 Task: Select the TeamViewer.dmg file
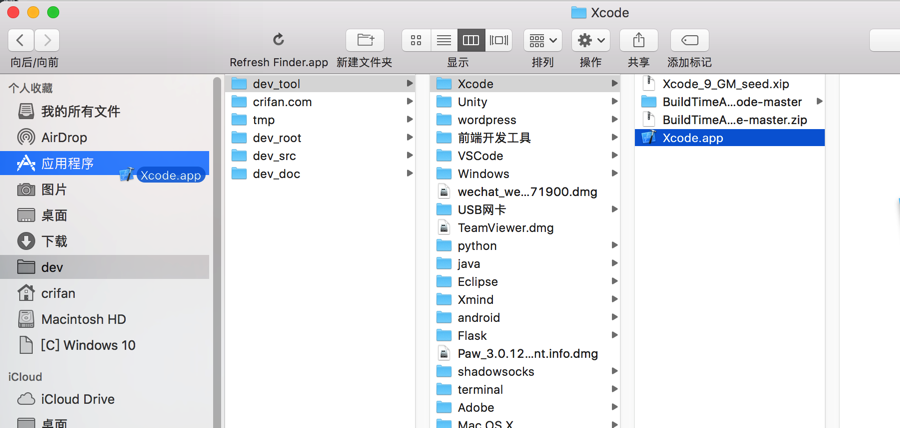pos(525,228)
